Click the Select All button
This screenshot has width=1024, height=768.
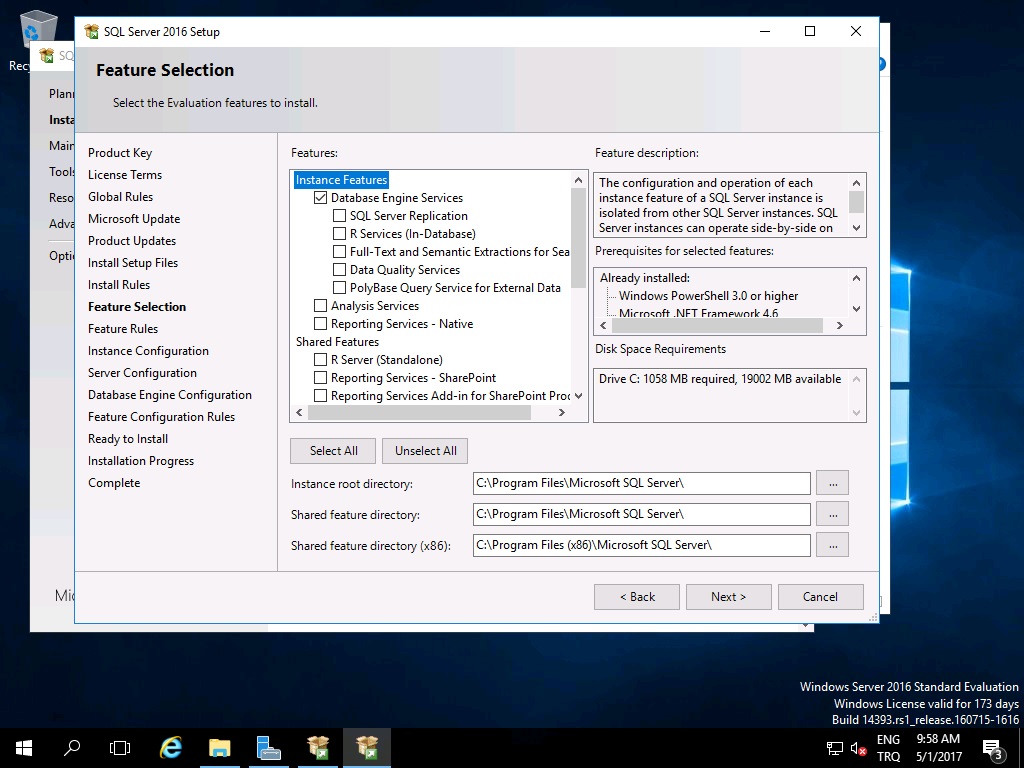tap(333, 451)
